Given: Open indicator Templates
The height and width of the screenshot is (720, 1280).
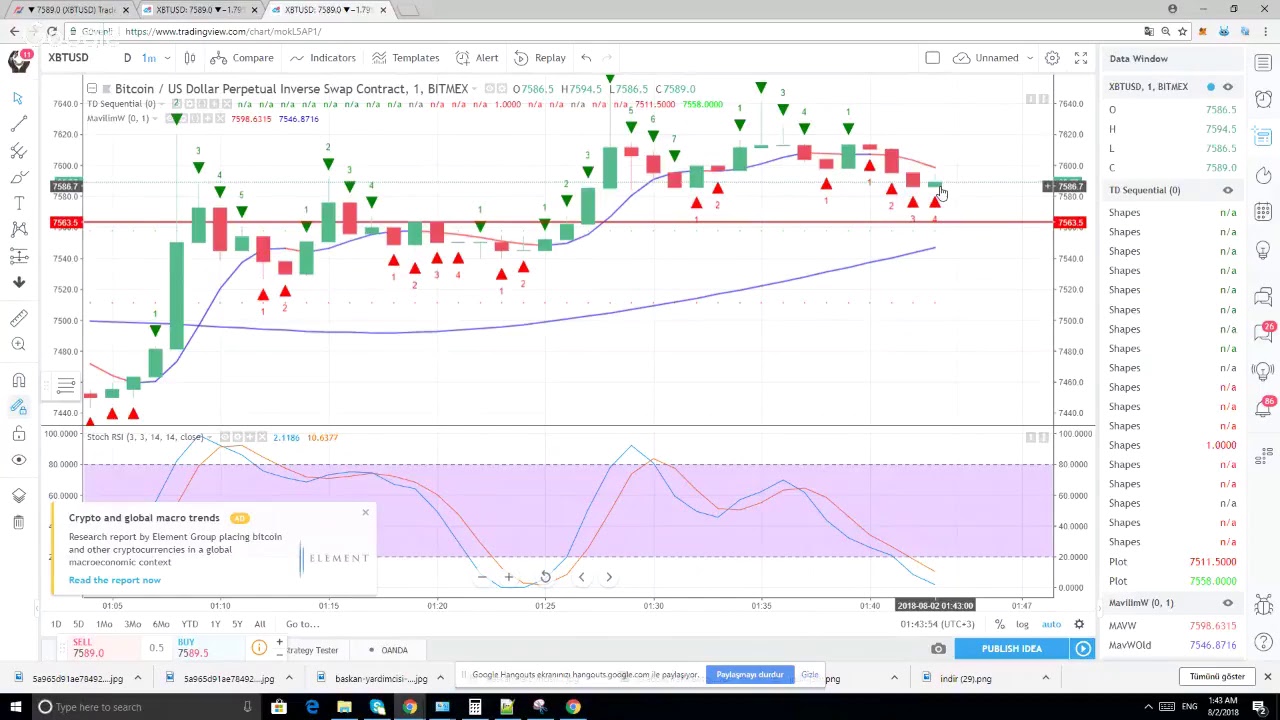Looking at the screenshot, I should tap(406, 58).
